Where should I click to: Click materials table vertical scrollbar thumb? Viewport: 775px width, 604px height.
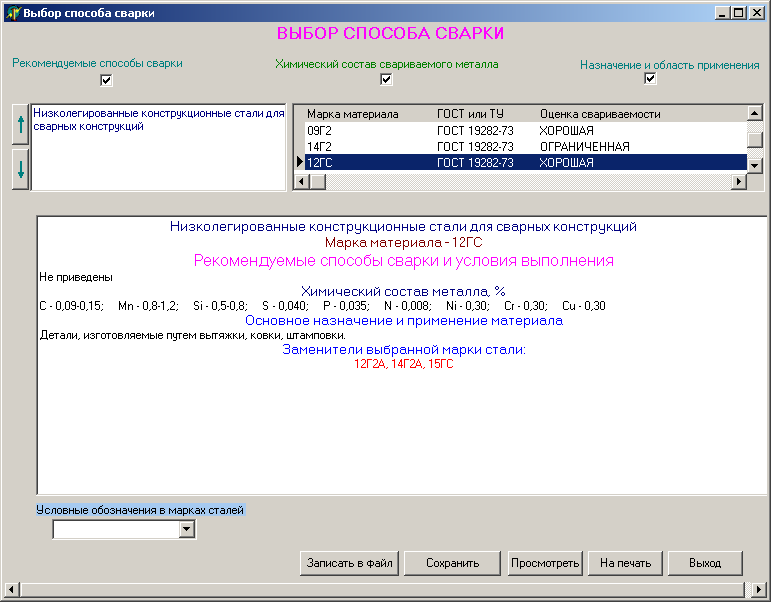point(754,139)
